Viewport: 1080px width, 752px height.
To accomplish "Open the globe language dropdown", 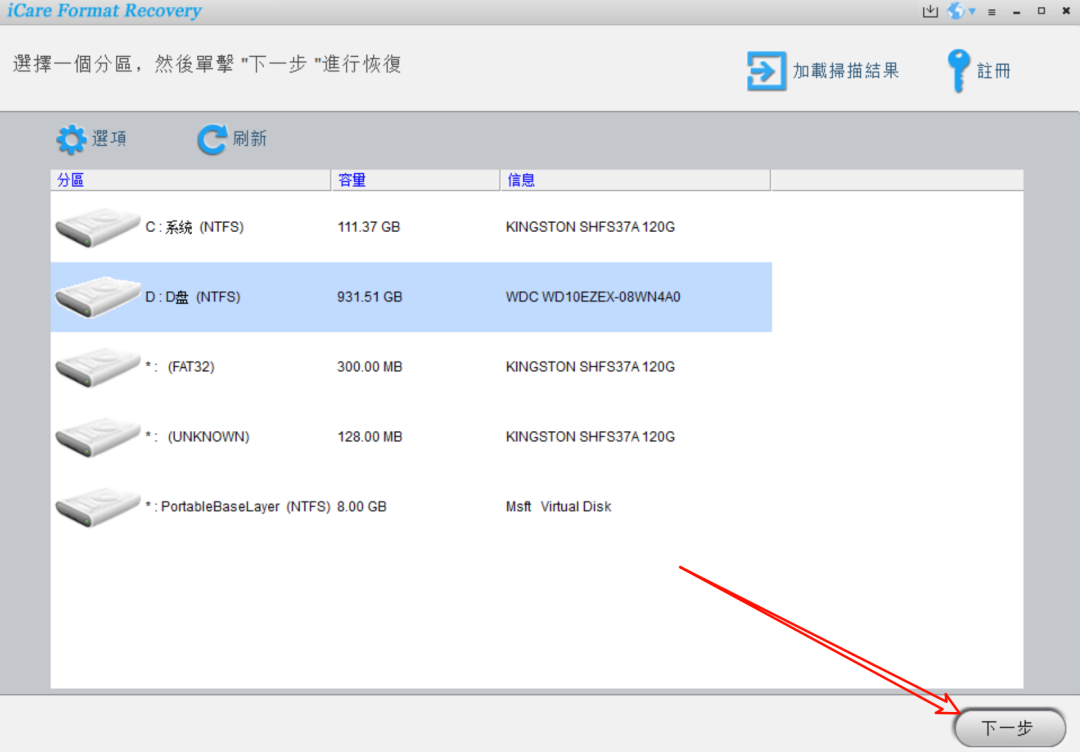I will pyautogui.click(x=962, y=11).
